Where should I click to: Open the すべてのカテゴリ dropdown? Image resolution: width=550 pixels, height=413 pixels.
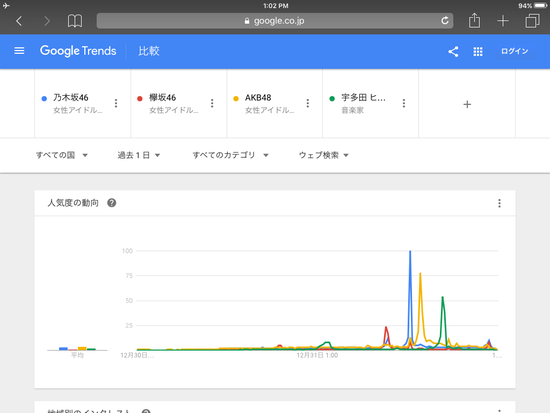[x=230, y=155]
